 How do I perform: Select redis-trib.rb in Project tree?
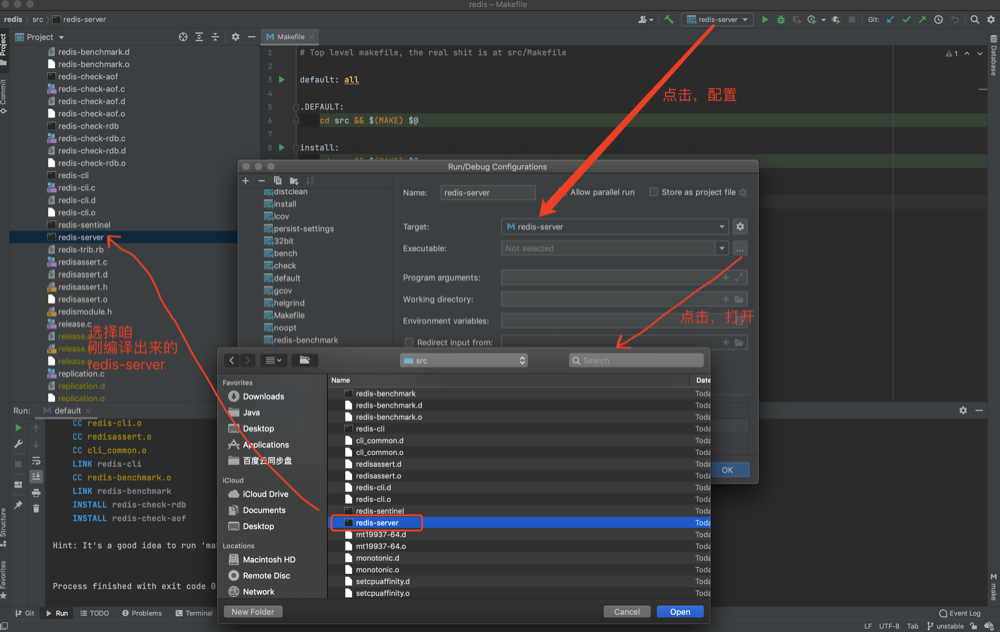[x=81, y=249]
